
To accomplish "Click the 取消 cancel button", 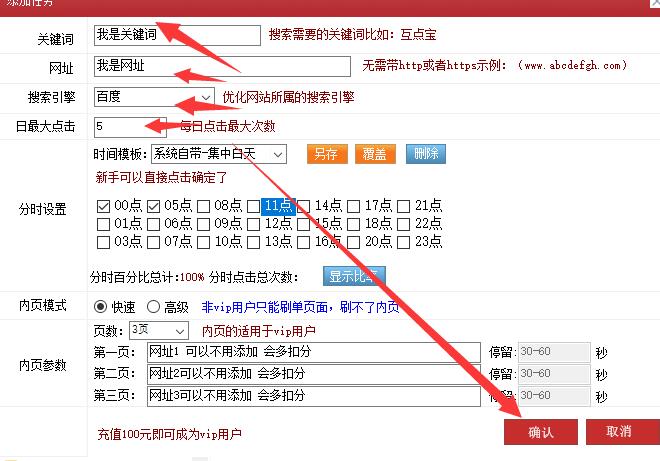I will (618, 431).
